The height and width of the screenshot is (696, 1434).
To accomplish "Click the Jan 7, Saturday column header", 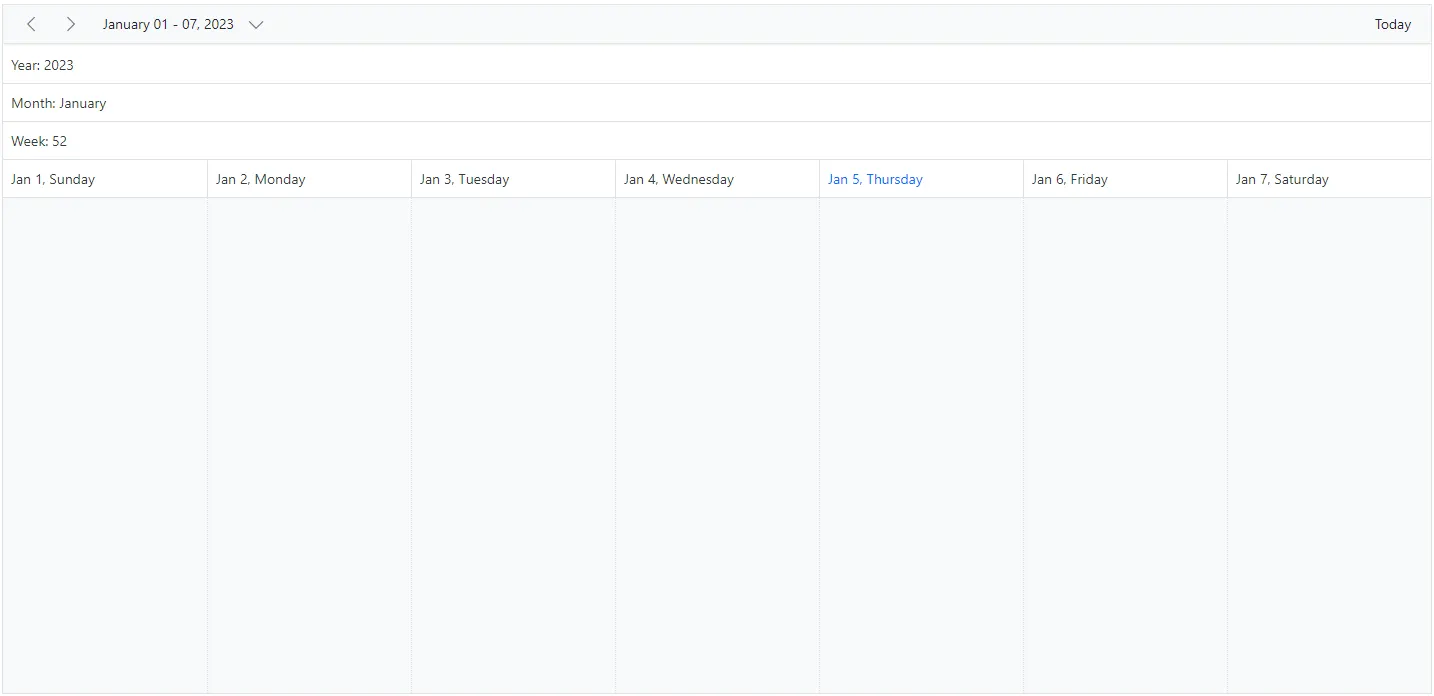I will click(x=1329, y=179).
